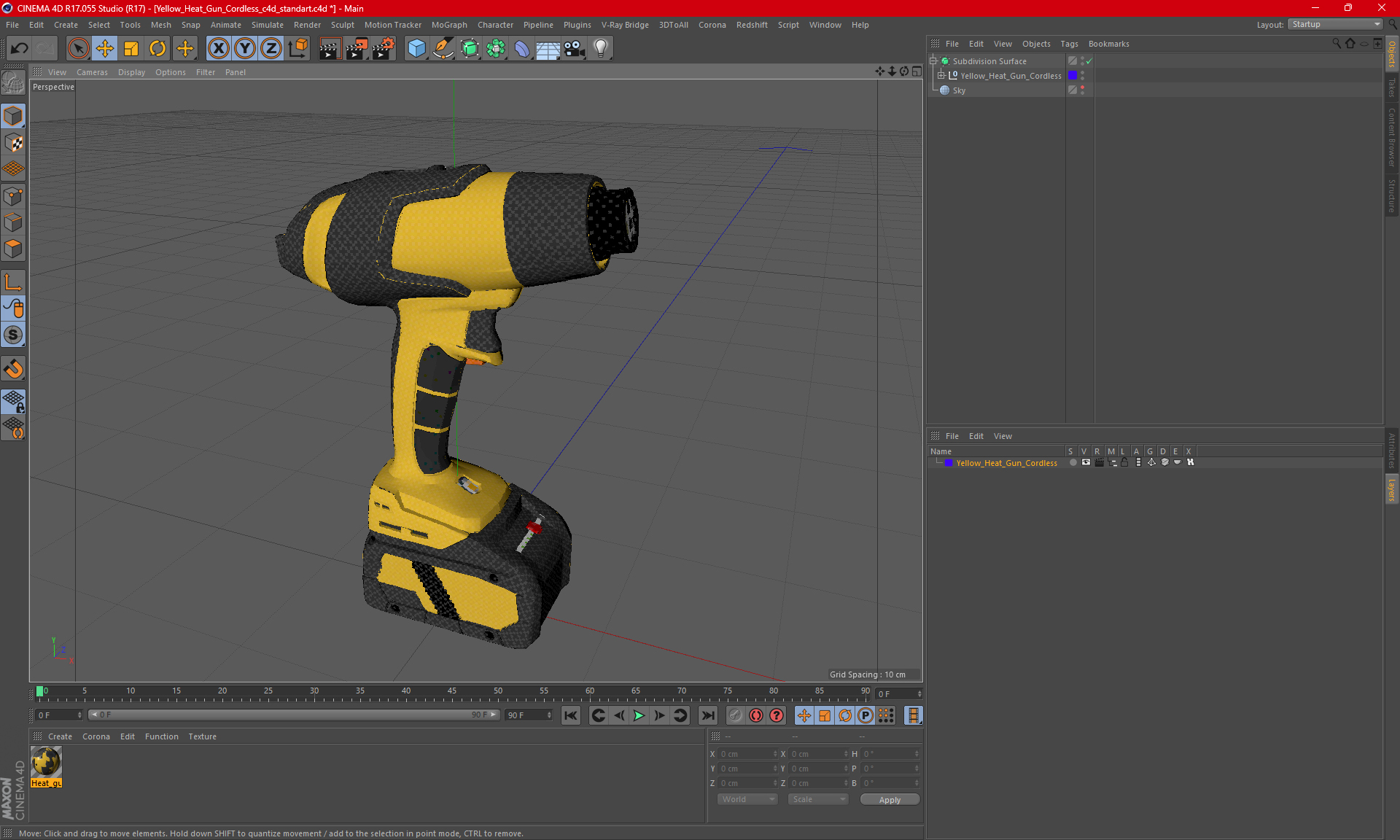Click the X position input field
The width and height of the screenshot is (1400, 840).
click(748, 754)
